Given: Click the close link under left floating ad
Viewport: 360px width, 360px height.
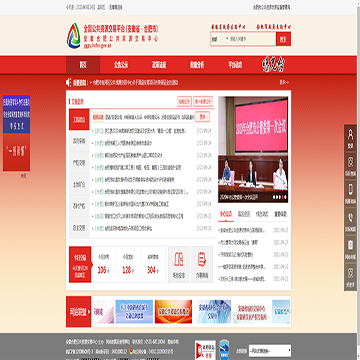Looking at the screenshot, I should click(x=23, y=176).
